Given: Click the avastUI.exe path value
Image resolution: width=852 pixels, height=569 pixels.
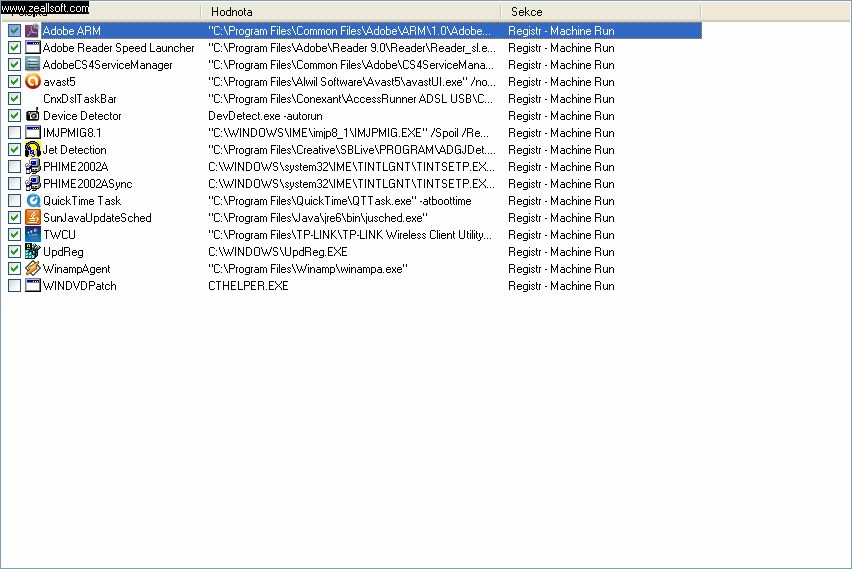Looking at the screenshot, I should pos(352,82).
